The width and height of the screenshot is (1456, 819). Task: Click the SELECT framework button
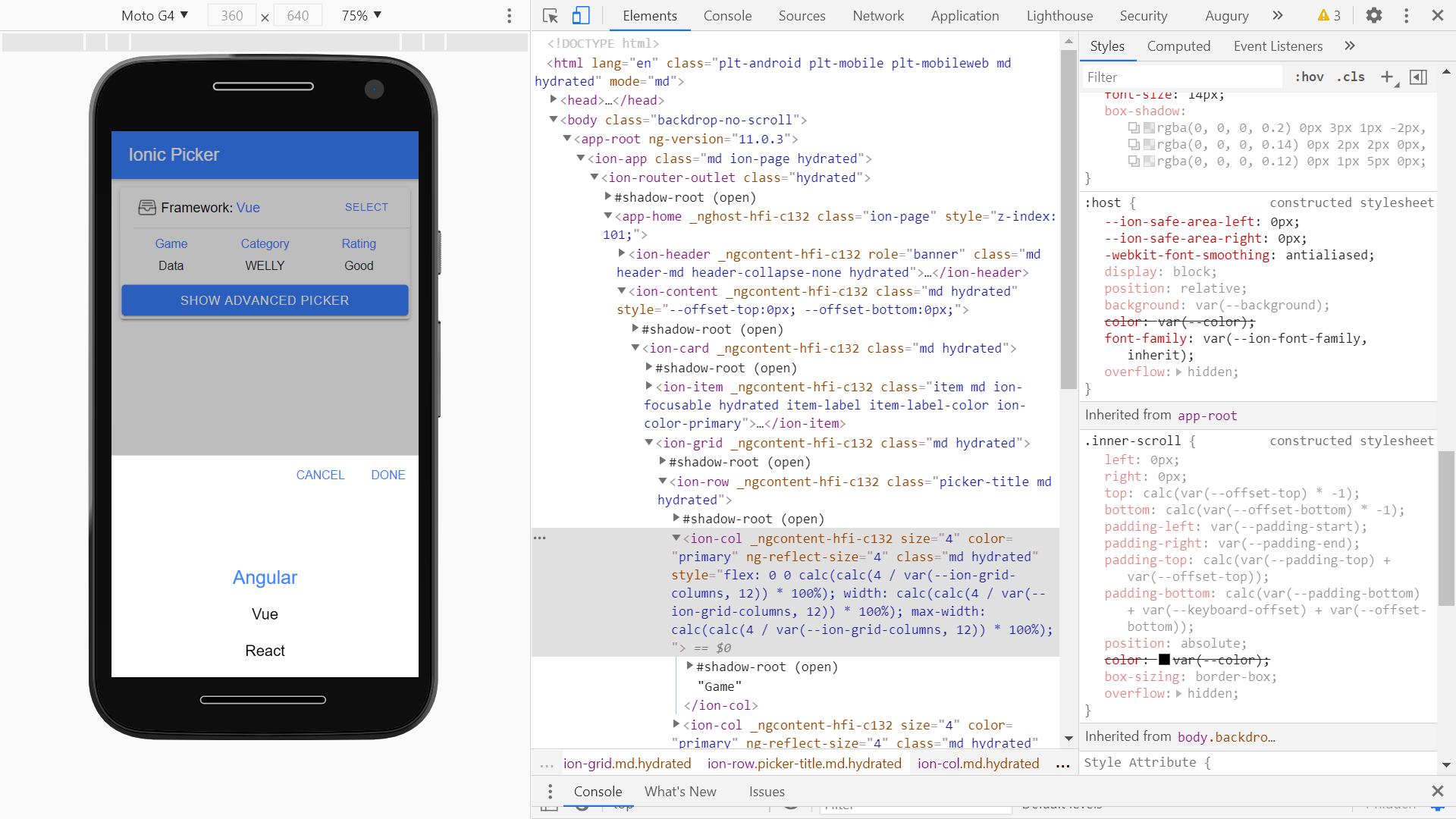(x=366, y=207)
